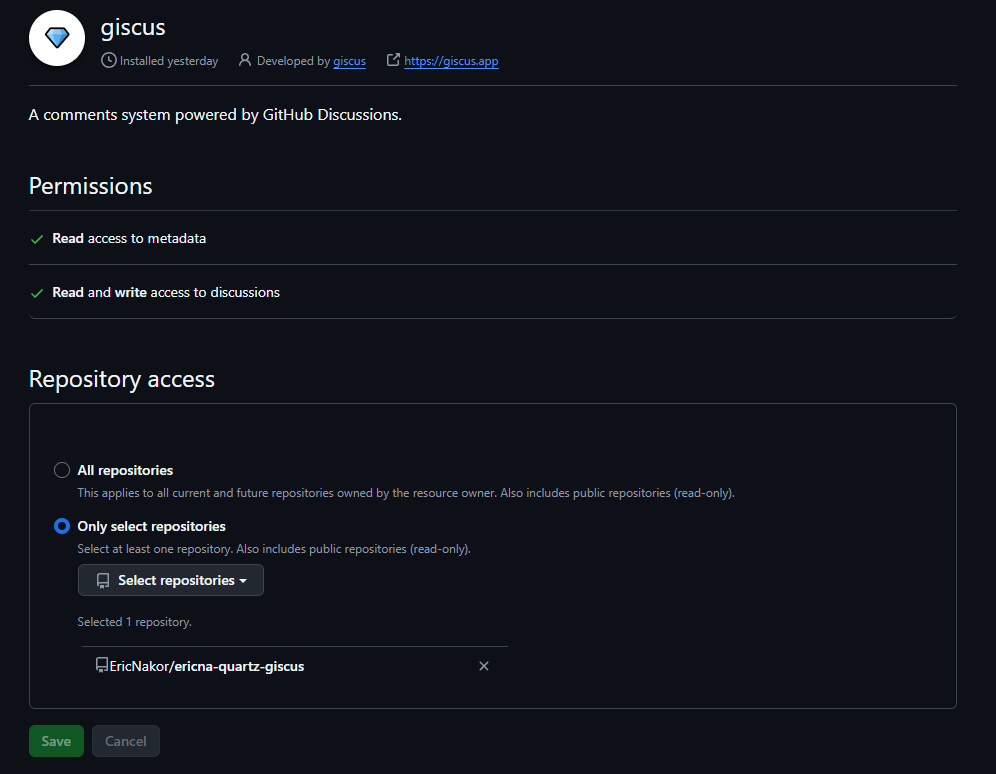The height and width of the screenshot is (774, 996).
Task: Click the clock icon beside Installed yesterday
Action: point(108,61)
